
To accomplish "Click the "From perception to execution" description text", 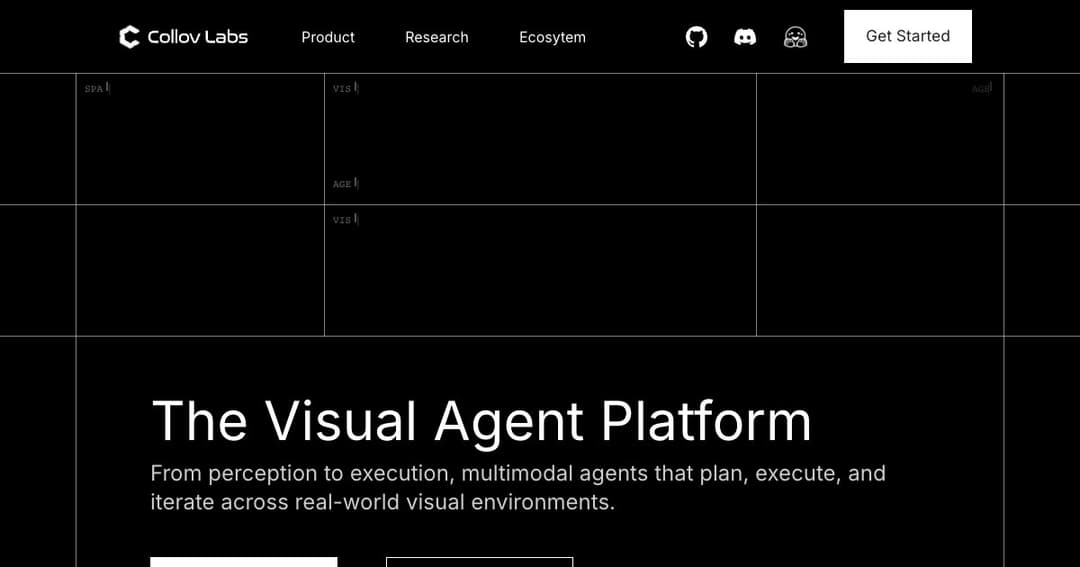I will click(518, 487).
